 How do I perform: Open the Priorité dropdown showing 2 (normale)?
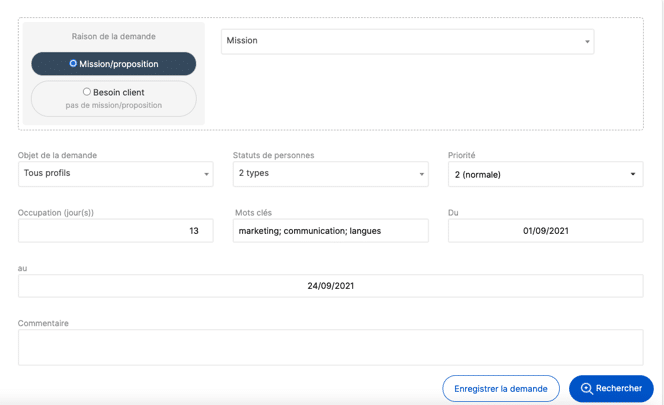click(545, 174)
